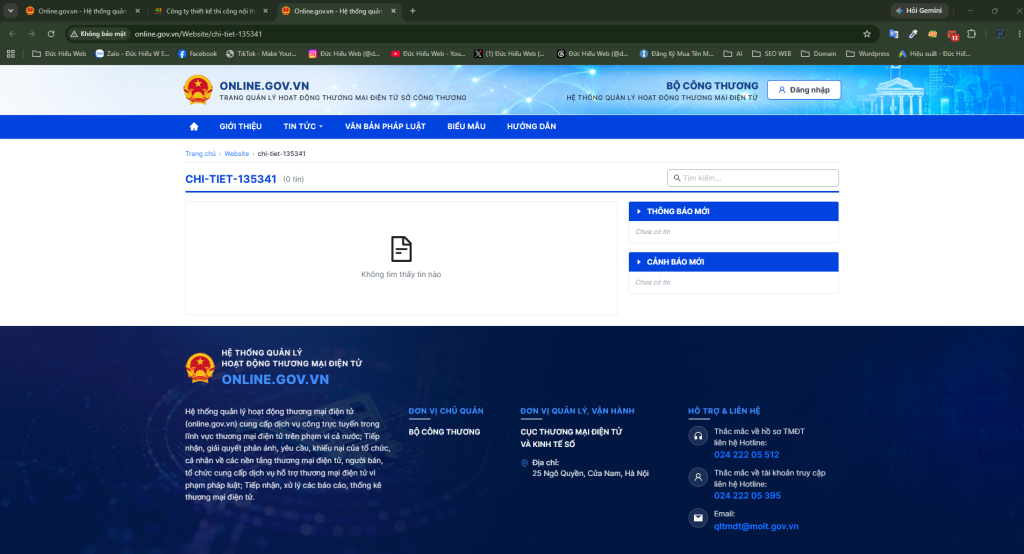
Task: Go to home via house icon
Action: coord(194,127)
